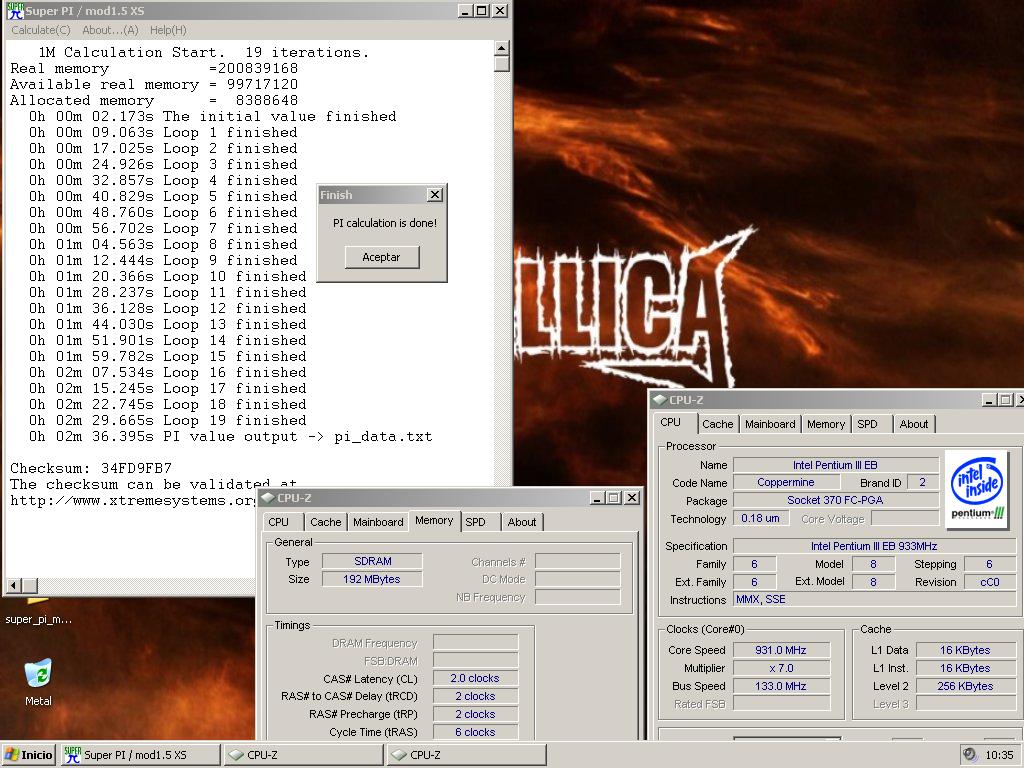Click the http://www.xtremesystems.org text line

133,501
